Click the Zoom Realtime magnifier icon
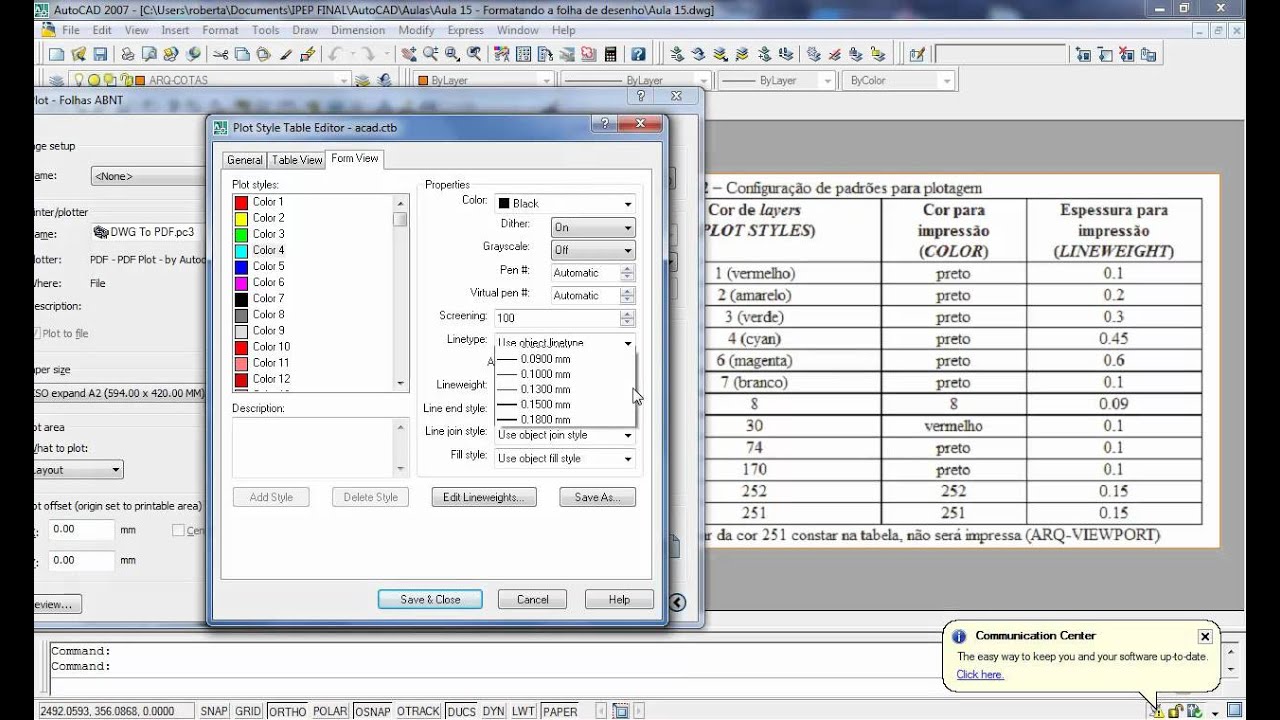Image resolution: width=1280 pixels, height=720 pixels. click(430, 54)
